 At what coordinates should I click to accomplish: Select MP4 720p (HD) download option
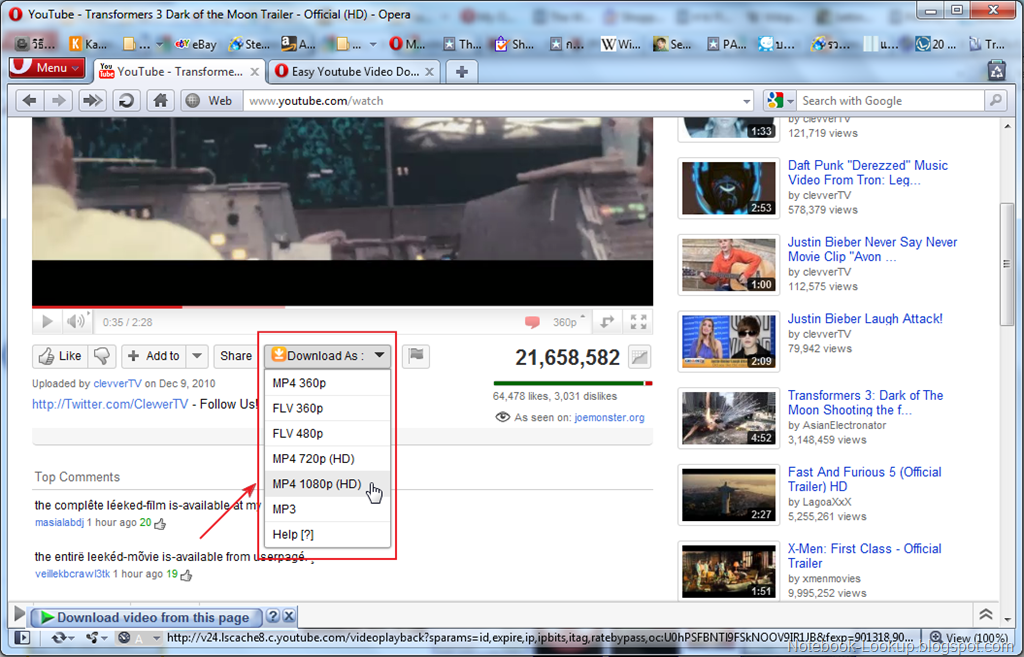(327, 458)
